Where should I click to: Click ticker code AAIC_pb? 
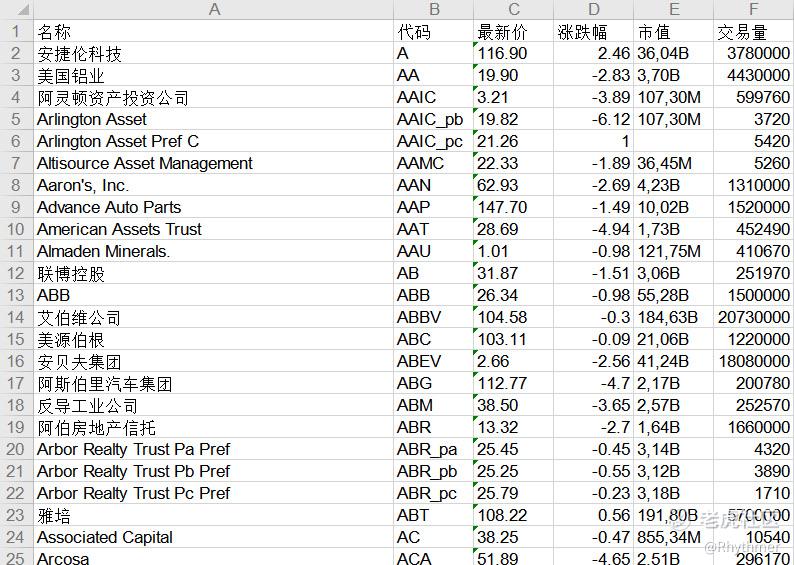pos(433,119)
